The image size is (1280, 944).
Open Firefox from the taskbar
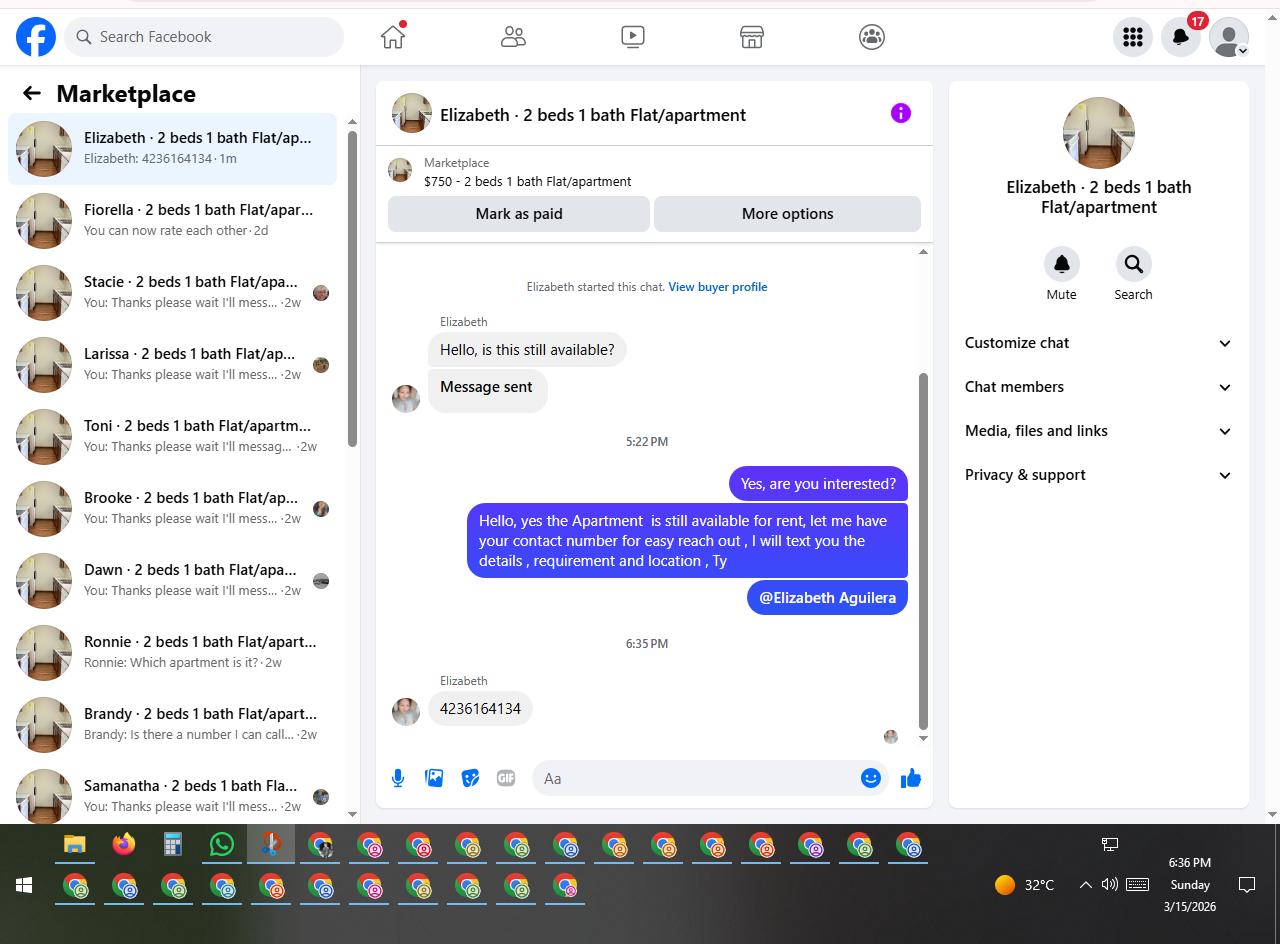pos(123,845)
